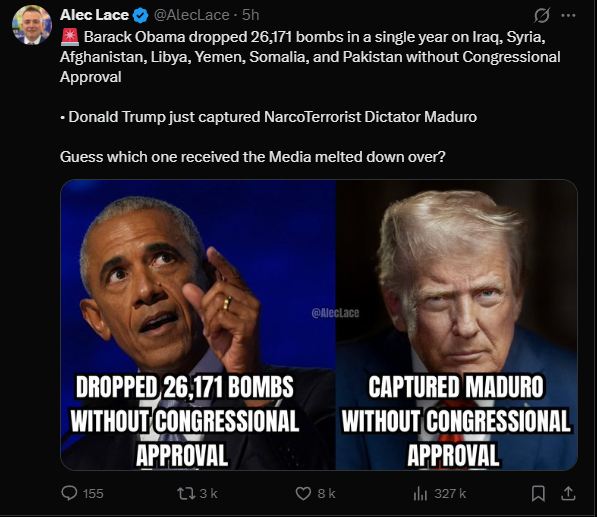
Task: Open the reply speech bubble icon
Action: pyautogui.click(x=69, y=493)
